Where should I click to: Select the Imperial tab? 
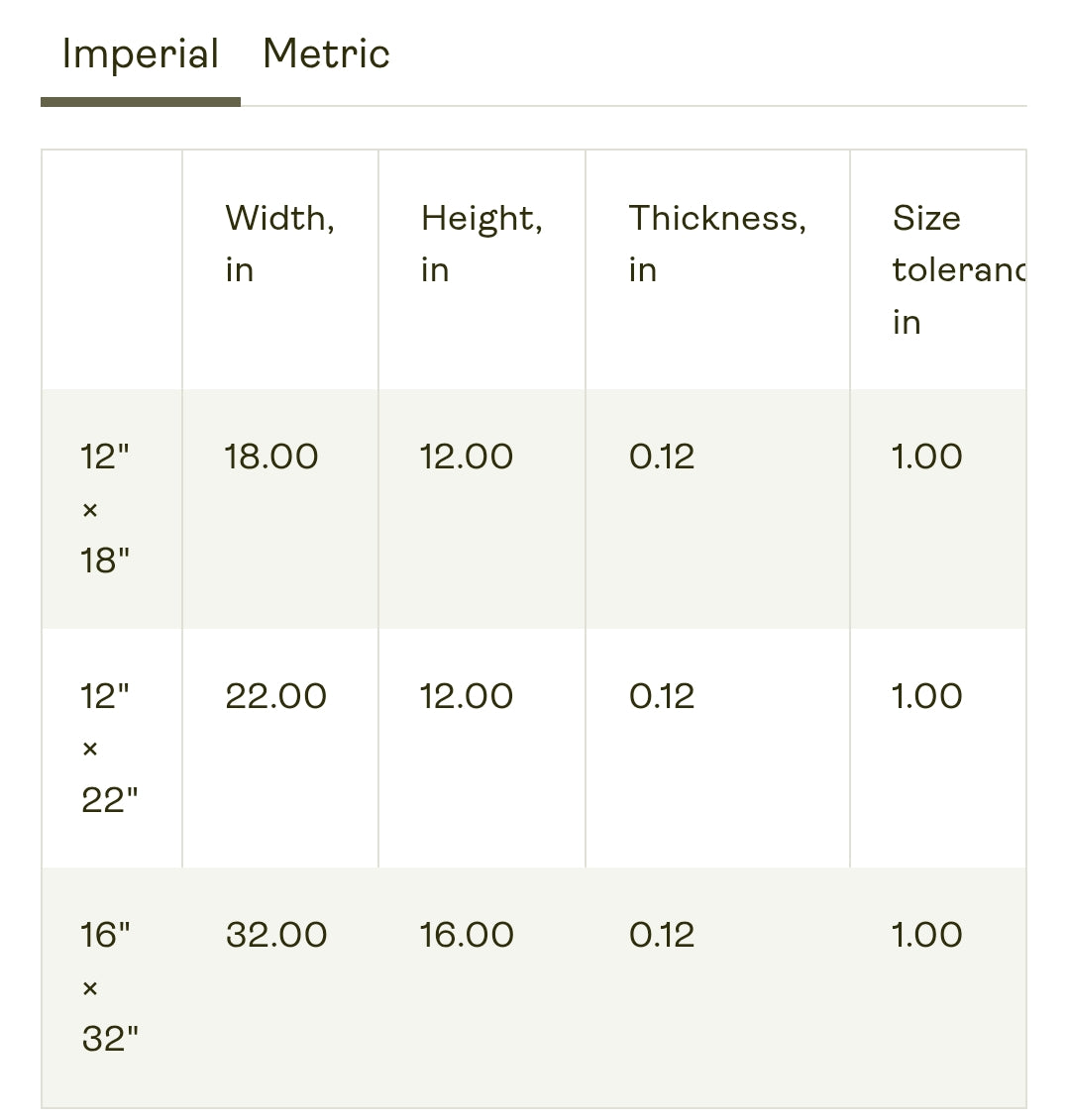pos(140,54)
